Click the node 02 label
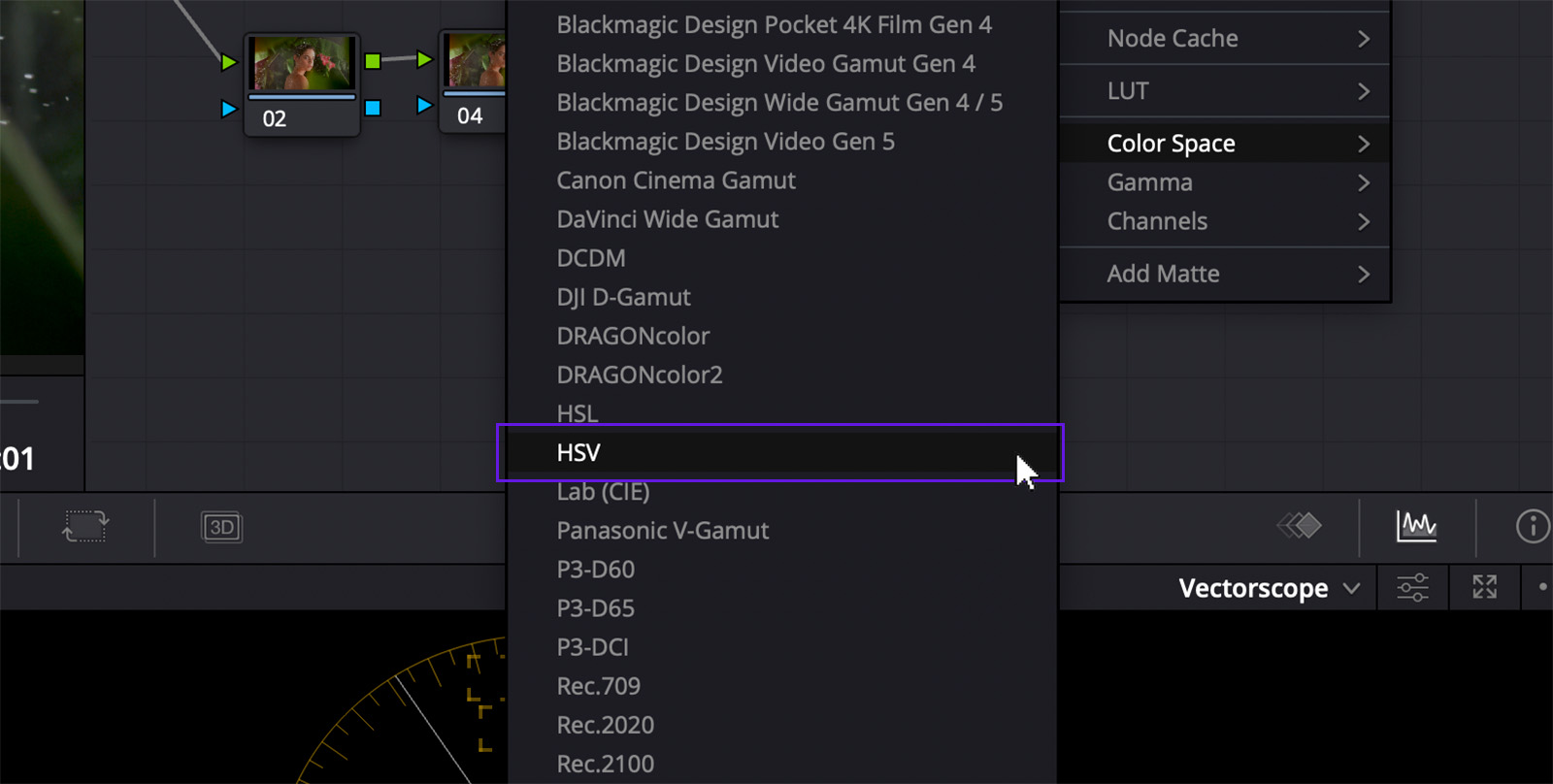This screenshot has width=1553, height=784. [x=275, y=119]
